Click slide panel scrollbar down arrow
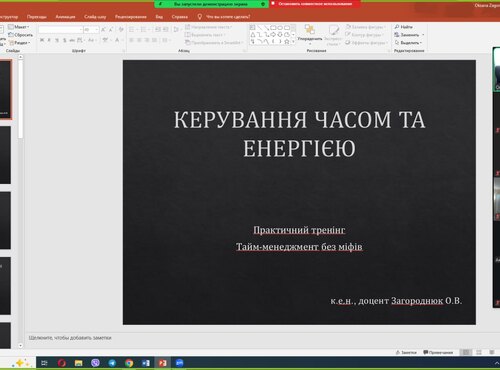Viewport: 500px width, 370px height. click(20, 346)
